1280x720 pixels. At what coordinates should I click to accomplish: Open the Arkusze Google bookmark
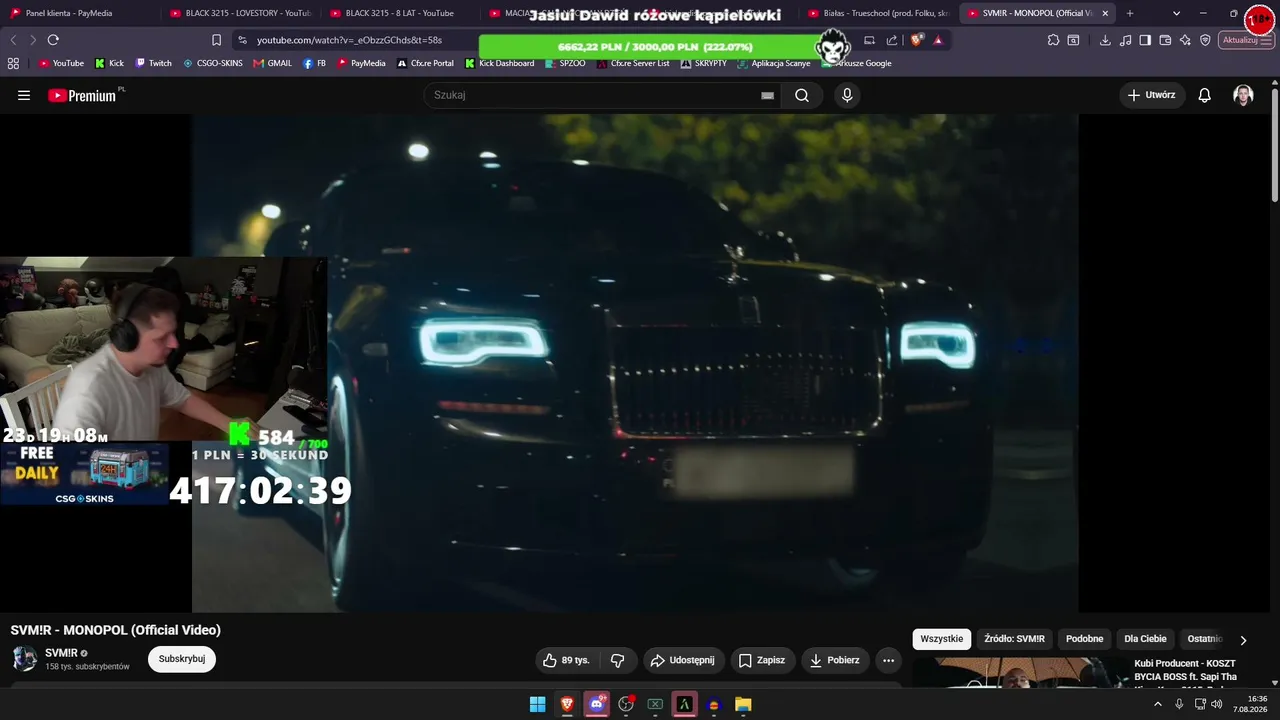pyautogui.click(x=856, y=63)
